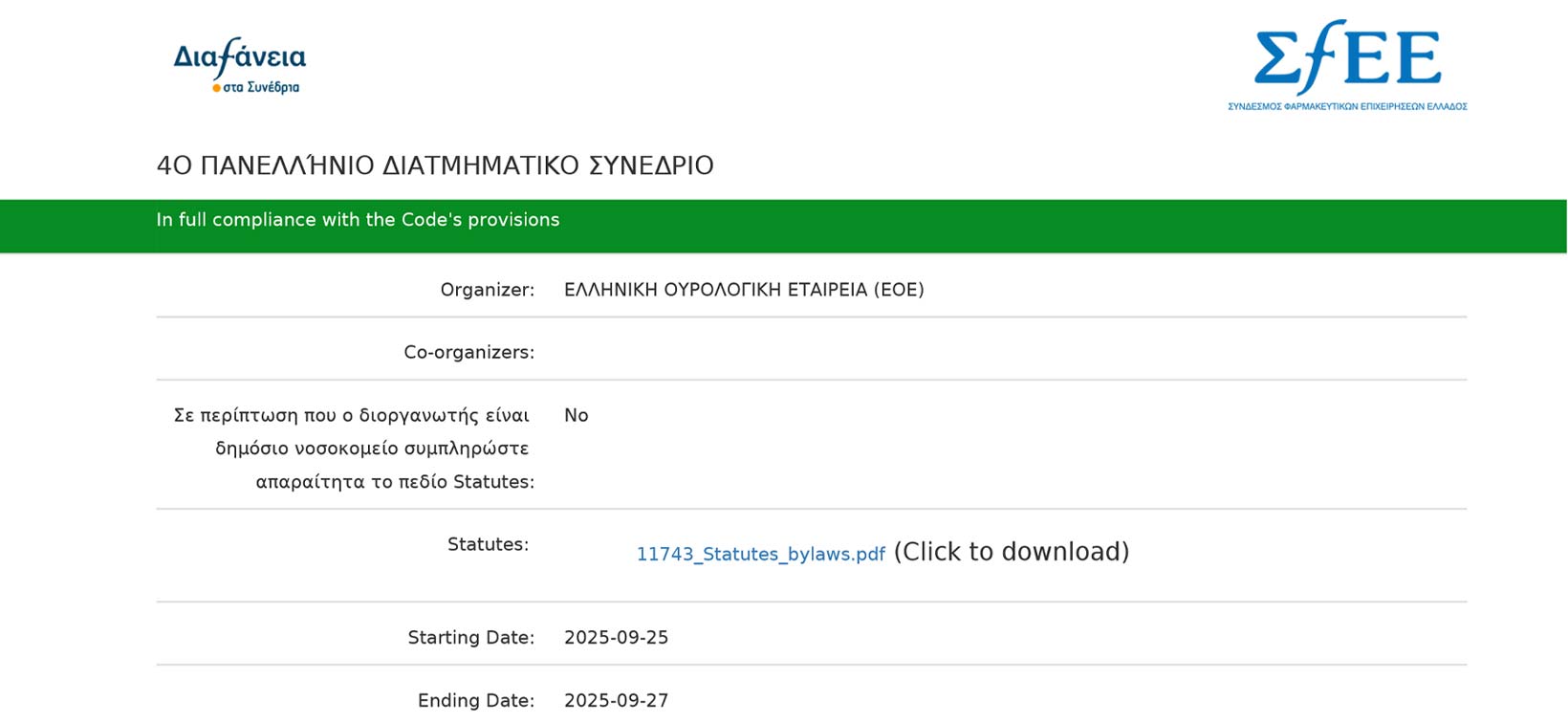Click the starting date value 2025-09-25
The image size is (1568, 723).
pyautogui.click(x=616, y=638)
